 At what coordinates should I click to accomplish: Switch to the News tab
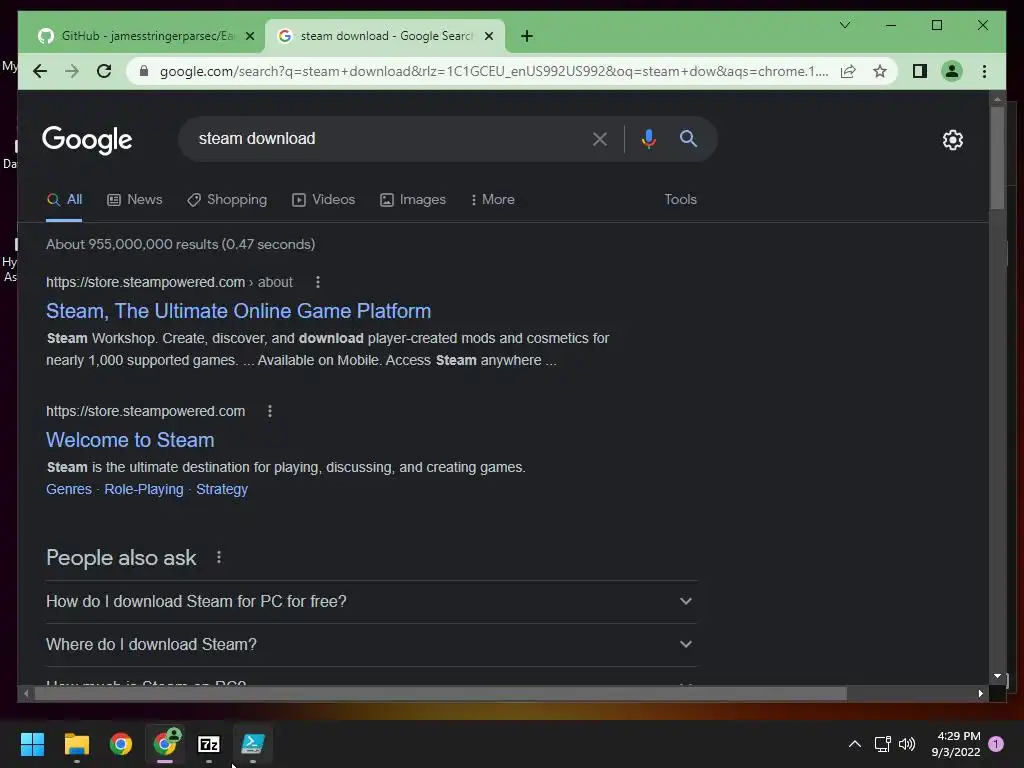[x=135, y=200]
